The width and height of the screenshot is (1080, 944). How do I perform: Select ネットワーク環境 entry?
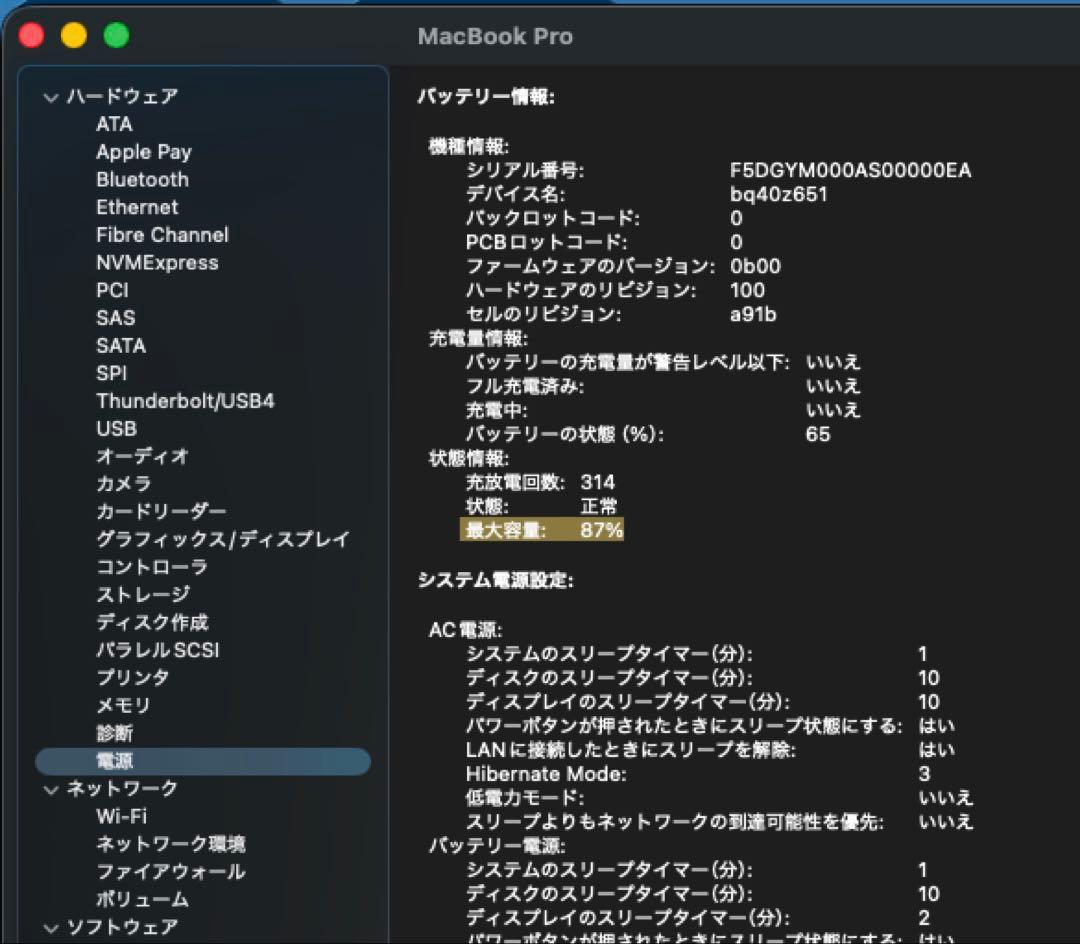click(171, 844)
